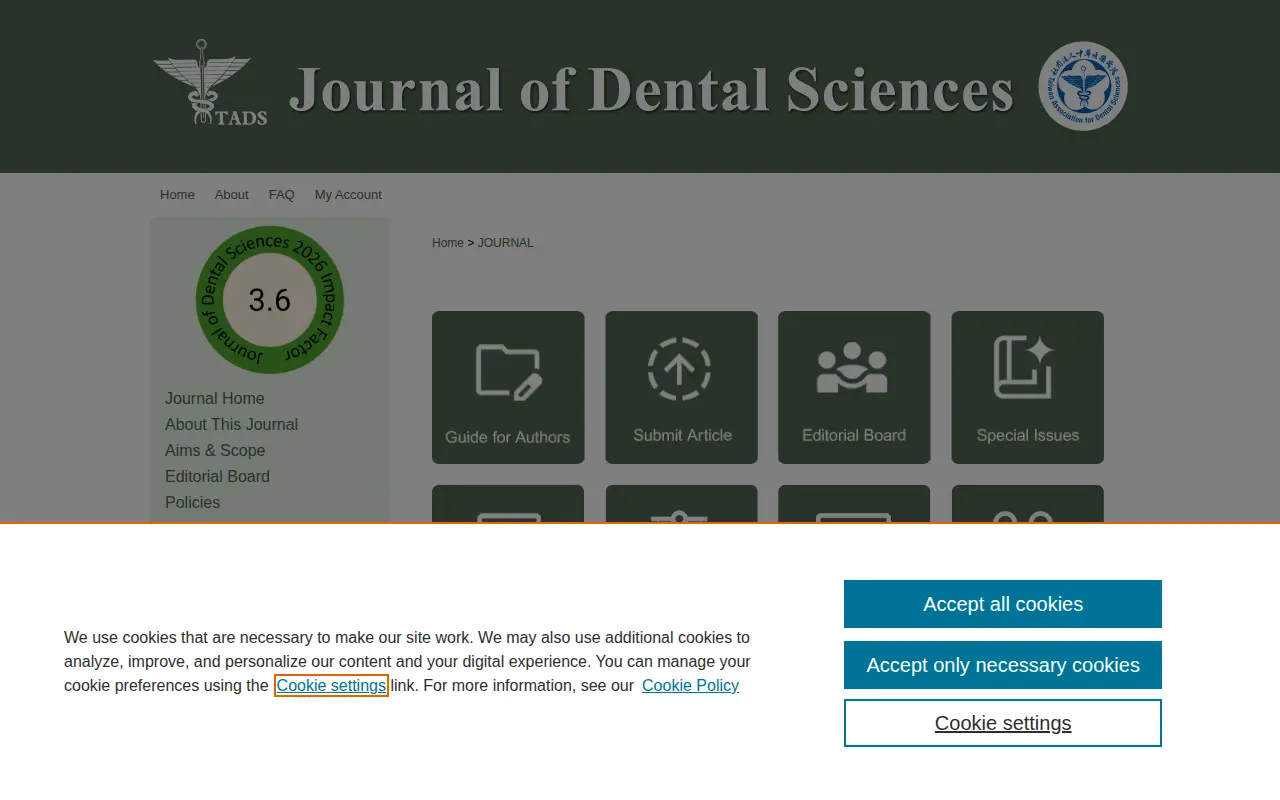Click the JOURNAL breadcrumb text
Image resolution: width=1280 pixels, height=800 pixels.
[506, 243]
